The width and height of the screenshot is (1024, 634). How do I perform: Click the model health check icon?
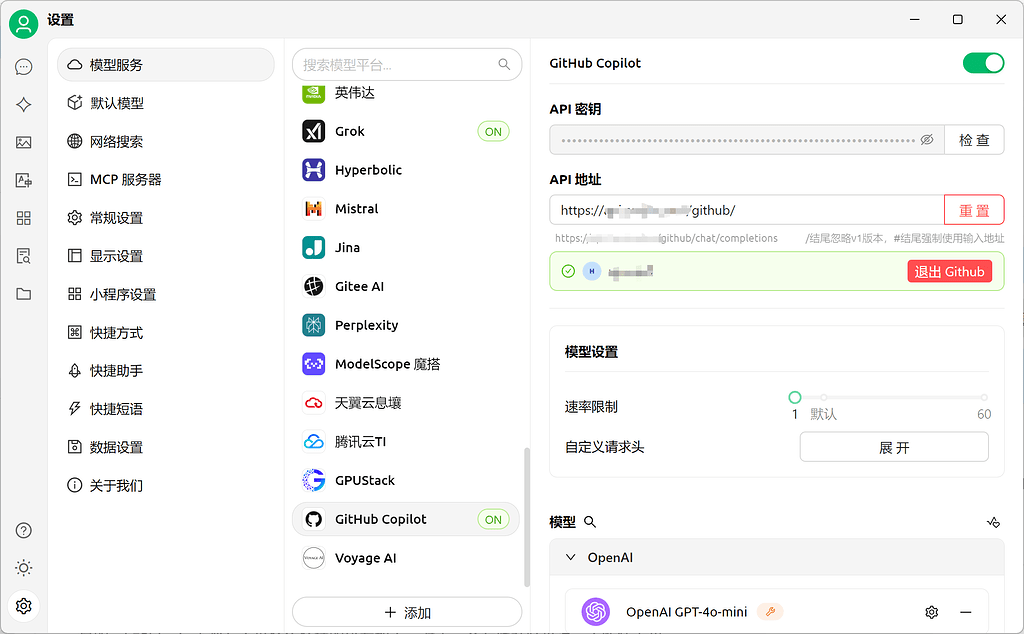[993, 522]
